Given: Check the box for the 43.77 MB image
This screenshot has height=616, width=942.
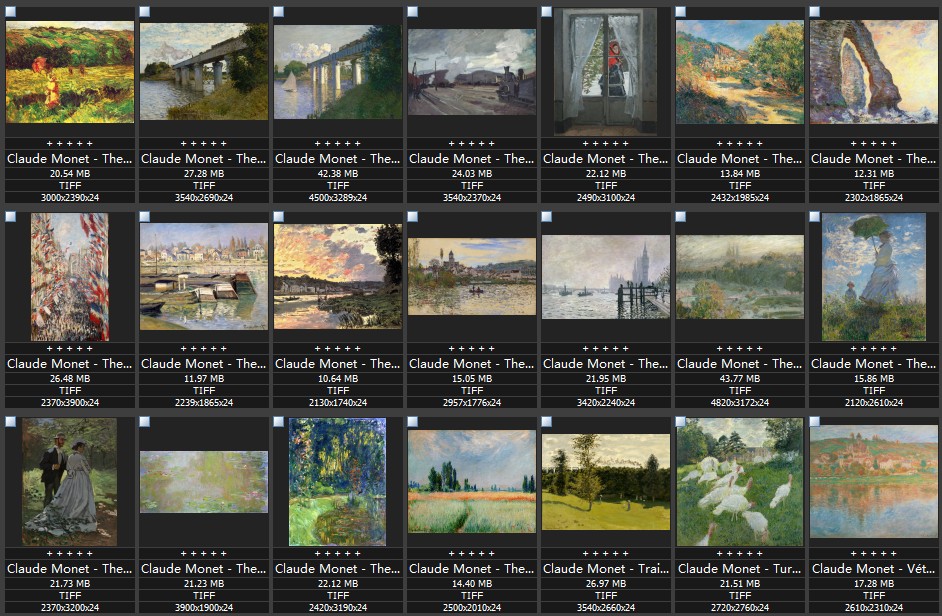Looking at the screenshot, I should pos(681,216).
